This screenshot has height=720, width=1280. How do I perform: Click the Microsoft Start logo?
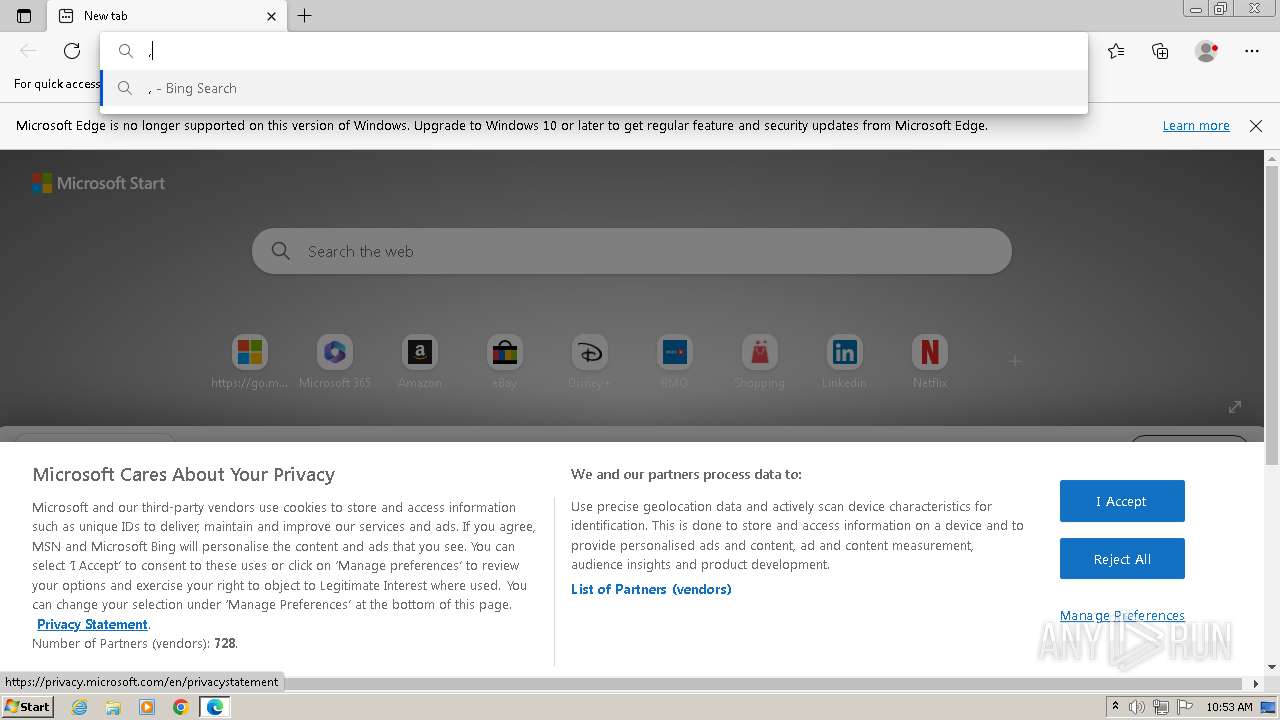pyautogui.click(x=98, y=183)
